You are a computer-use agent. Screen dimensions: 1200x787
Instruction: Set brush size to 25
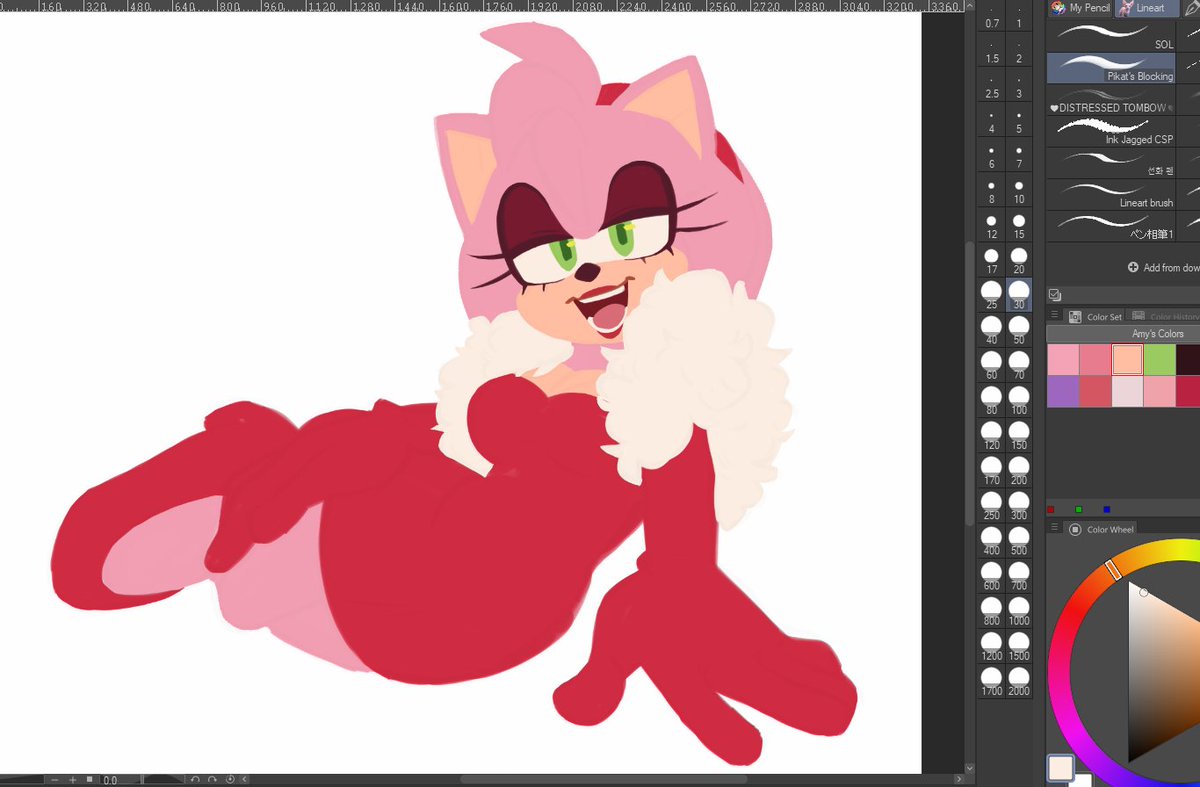992,296
